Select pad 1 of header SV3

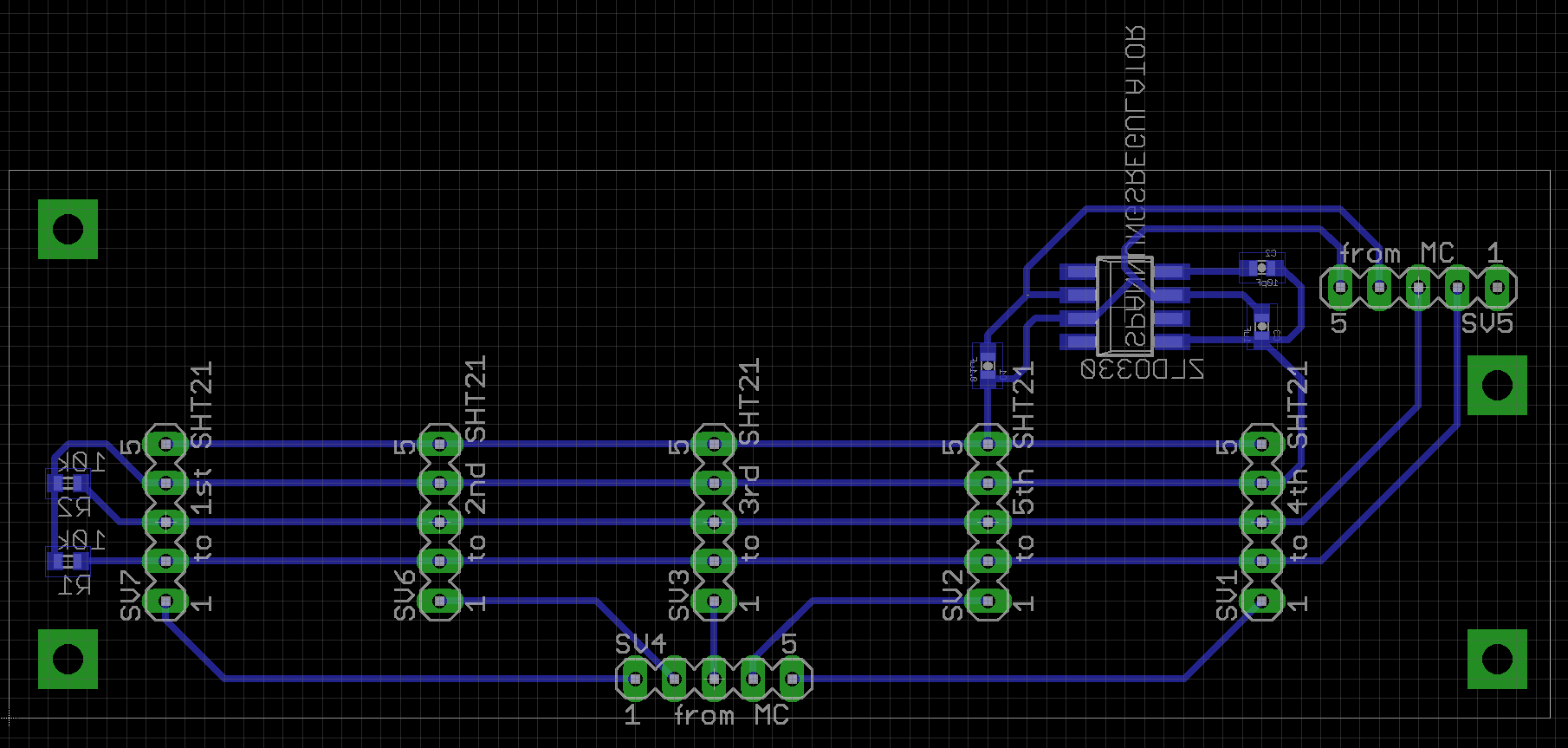pyautogui.click(x=714, y=600)
